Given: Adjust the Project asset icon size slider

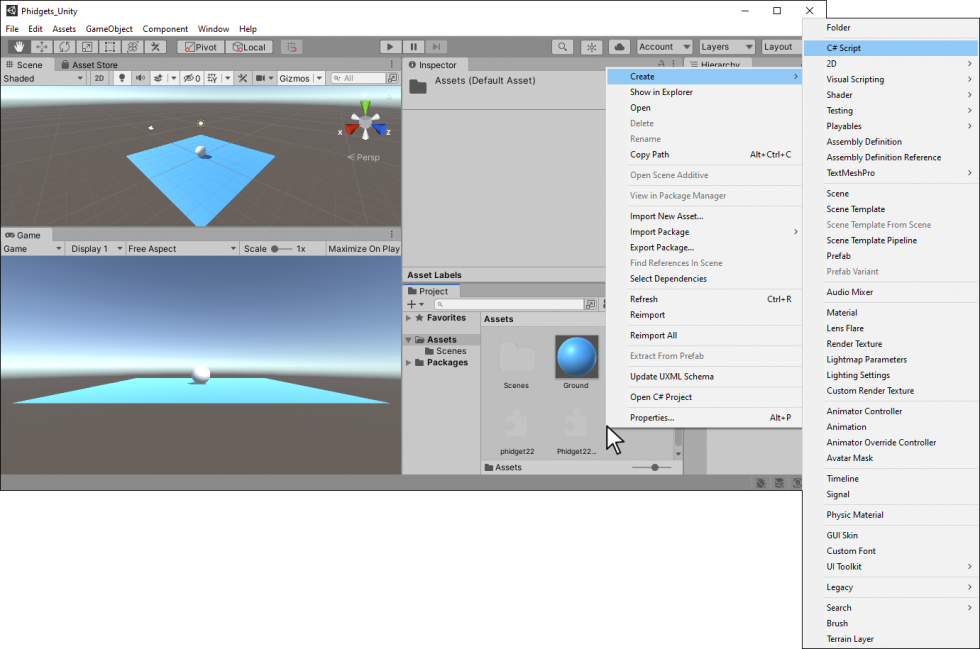Looking at the screenshot, I should tap(654, 467).
